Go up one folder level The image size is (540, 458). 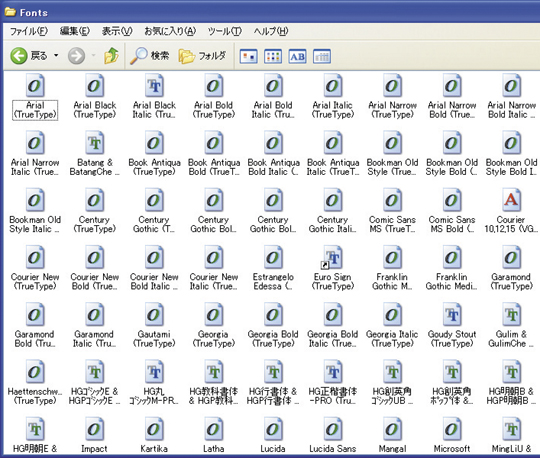tap(111, 56)
